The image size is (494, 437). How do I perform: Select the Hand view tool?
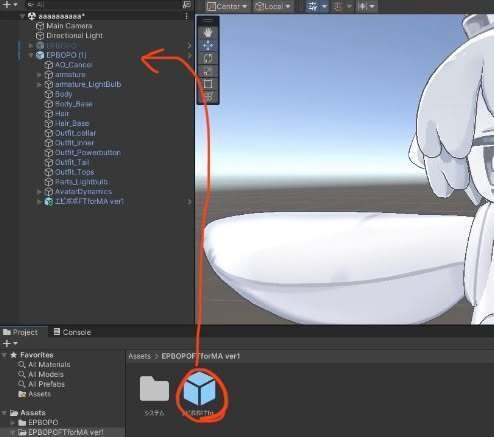coord(208,33)
